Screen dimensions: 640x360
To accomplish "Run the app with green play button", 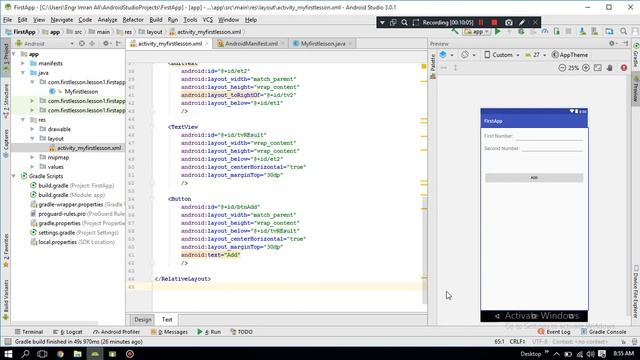I will click(x=498, y=32).
